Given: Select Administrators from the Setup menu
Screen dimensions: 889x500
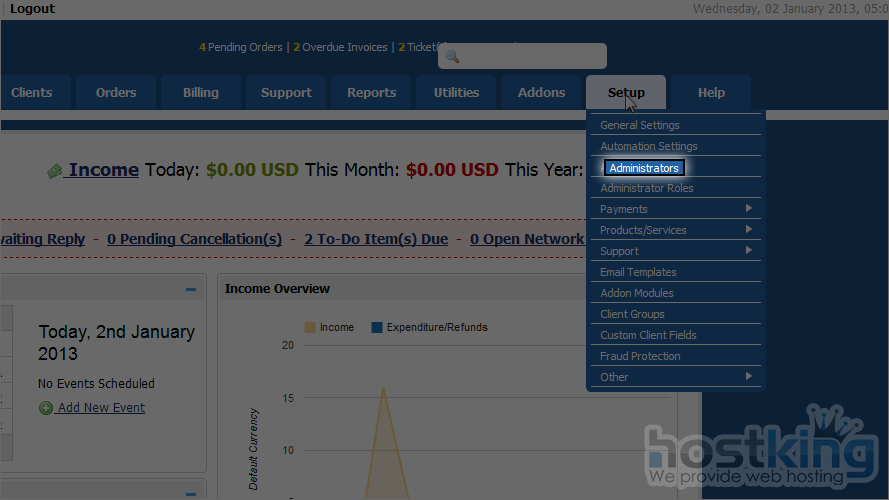Looking at the screenshot, I should [x=644, y=168].
